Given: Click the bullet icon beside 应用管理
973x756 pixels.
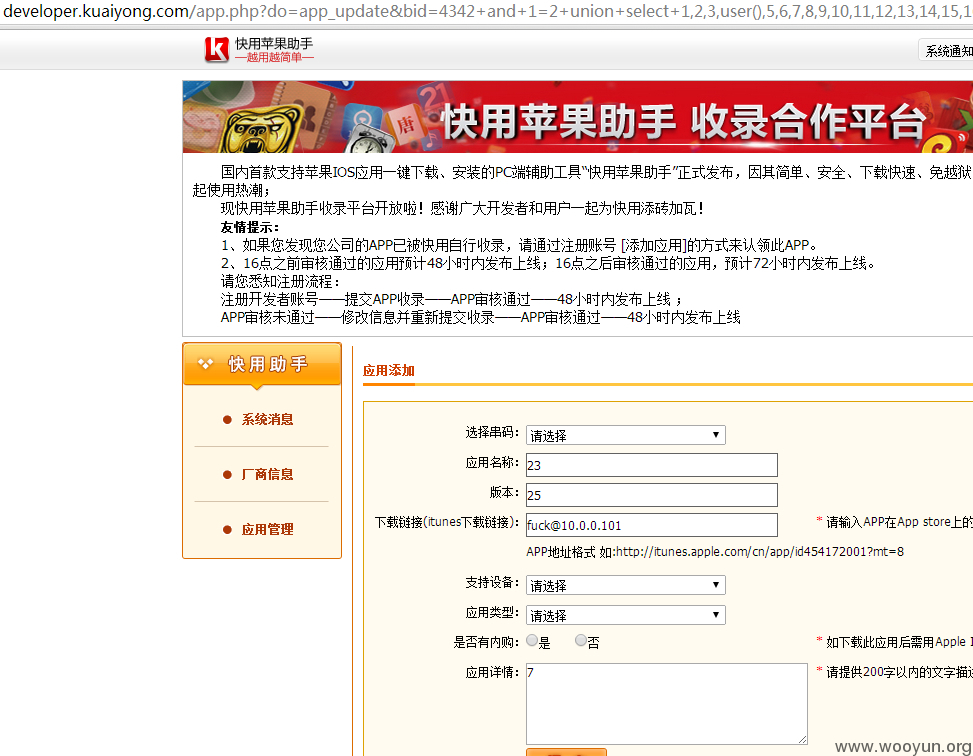Looking at the screenshot, I should (227, 529).
